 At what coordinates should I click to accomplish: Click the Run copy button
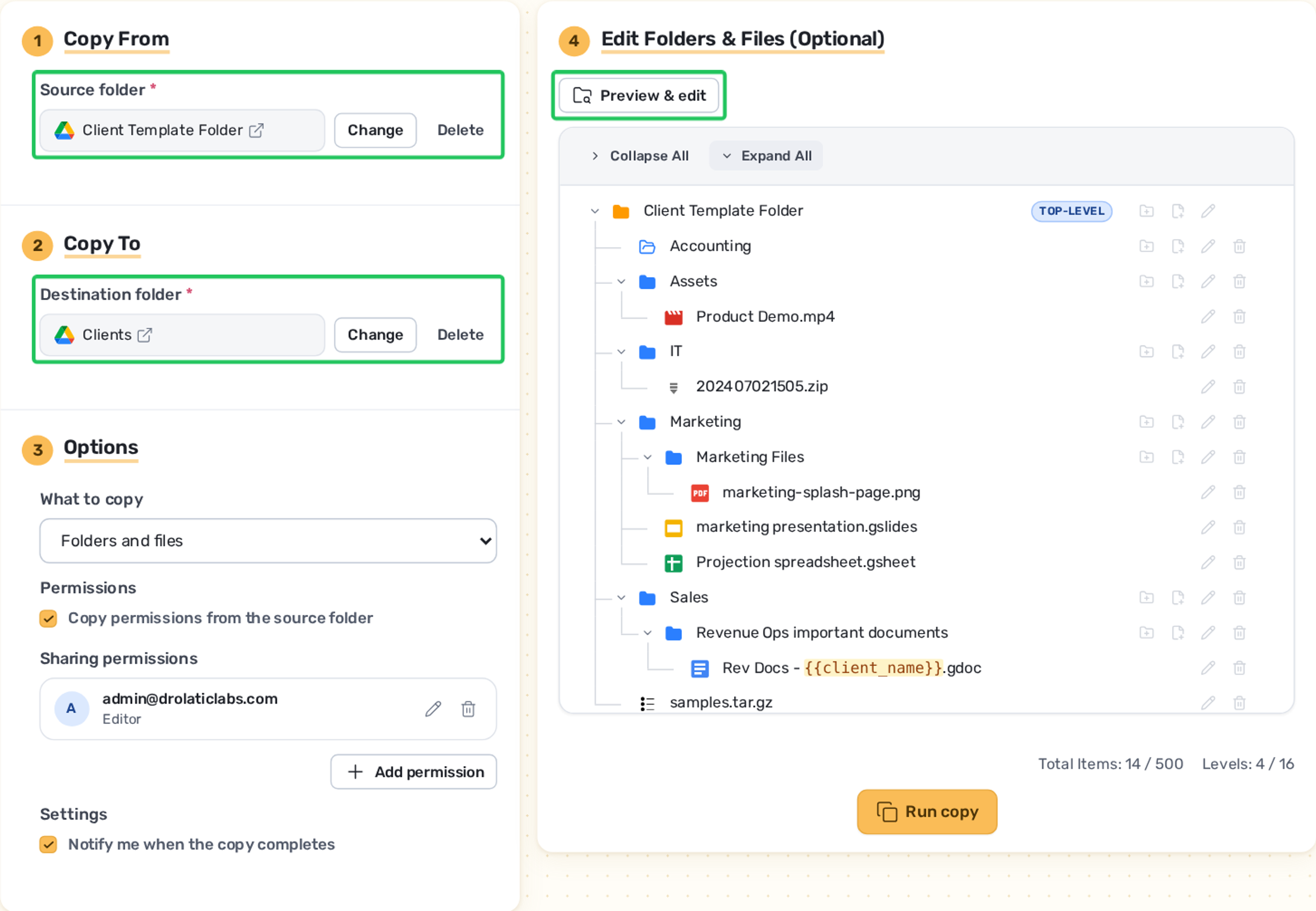[x=927, y=812]
